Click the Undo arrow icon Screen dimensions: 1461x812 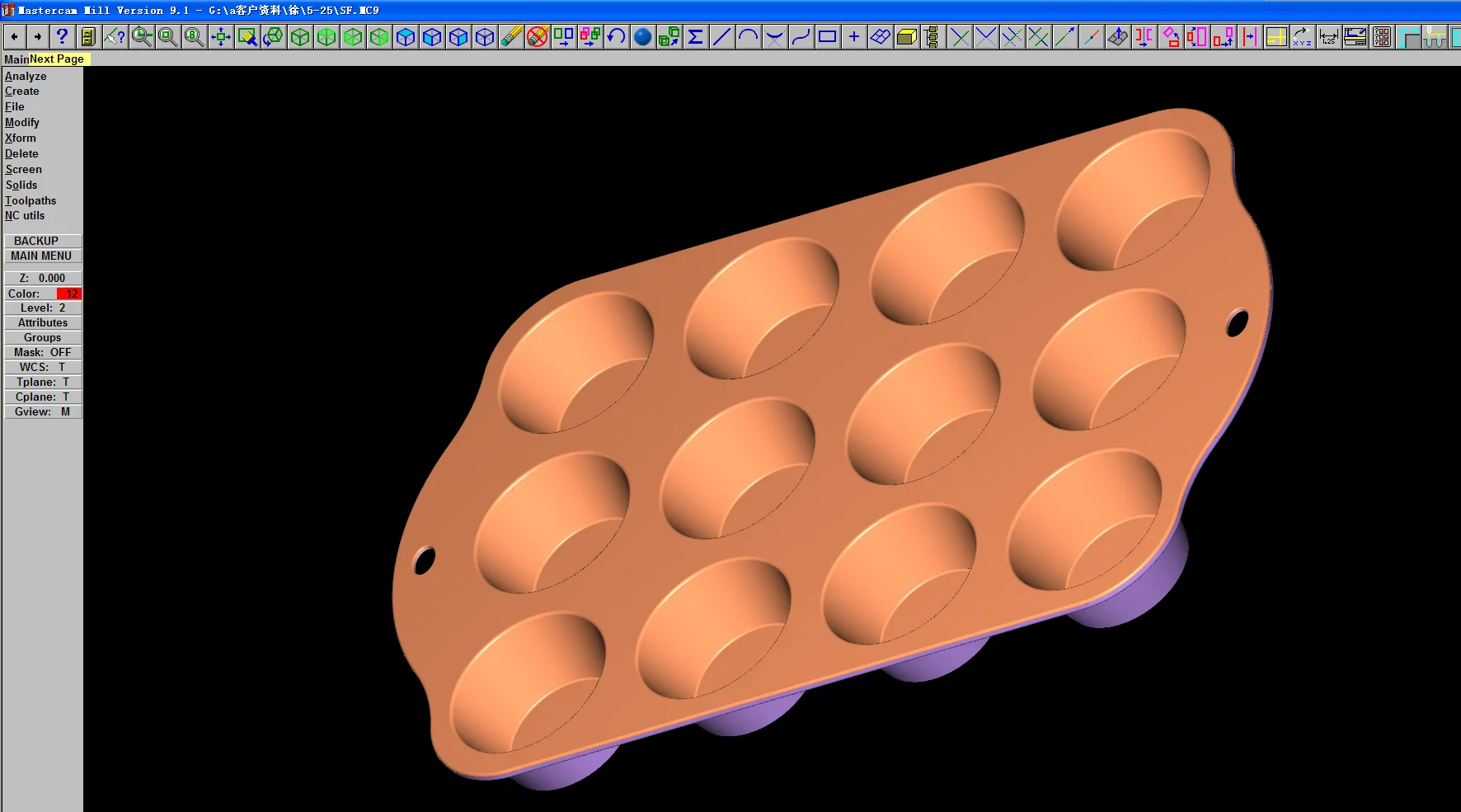(x=616, y=37)
